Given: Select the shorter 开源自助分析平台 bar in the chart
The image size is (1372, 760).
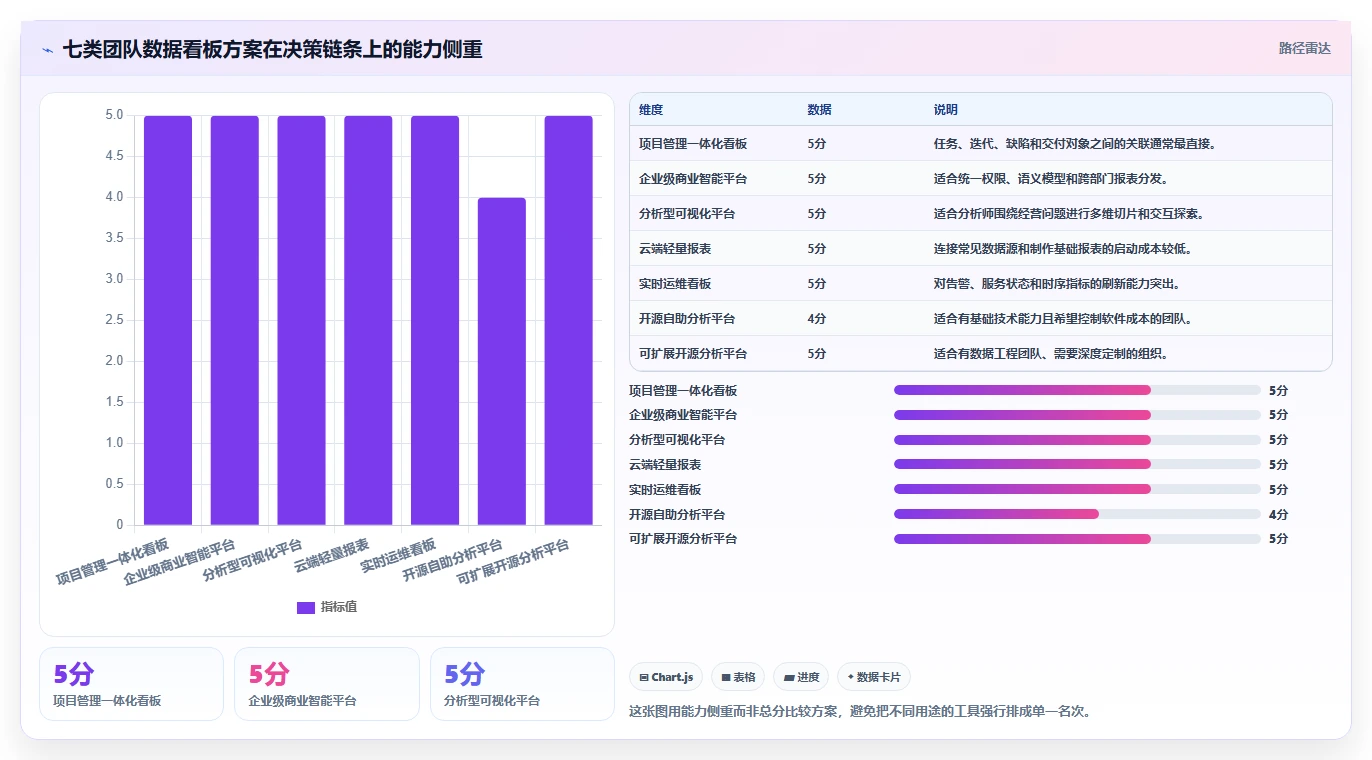Looking at the screenshot, I should (502, 361).
